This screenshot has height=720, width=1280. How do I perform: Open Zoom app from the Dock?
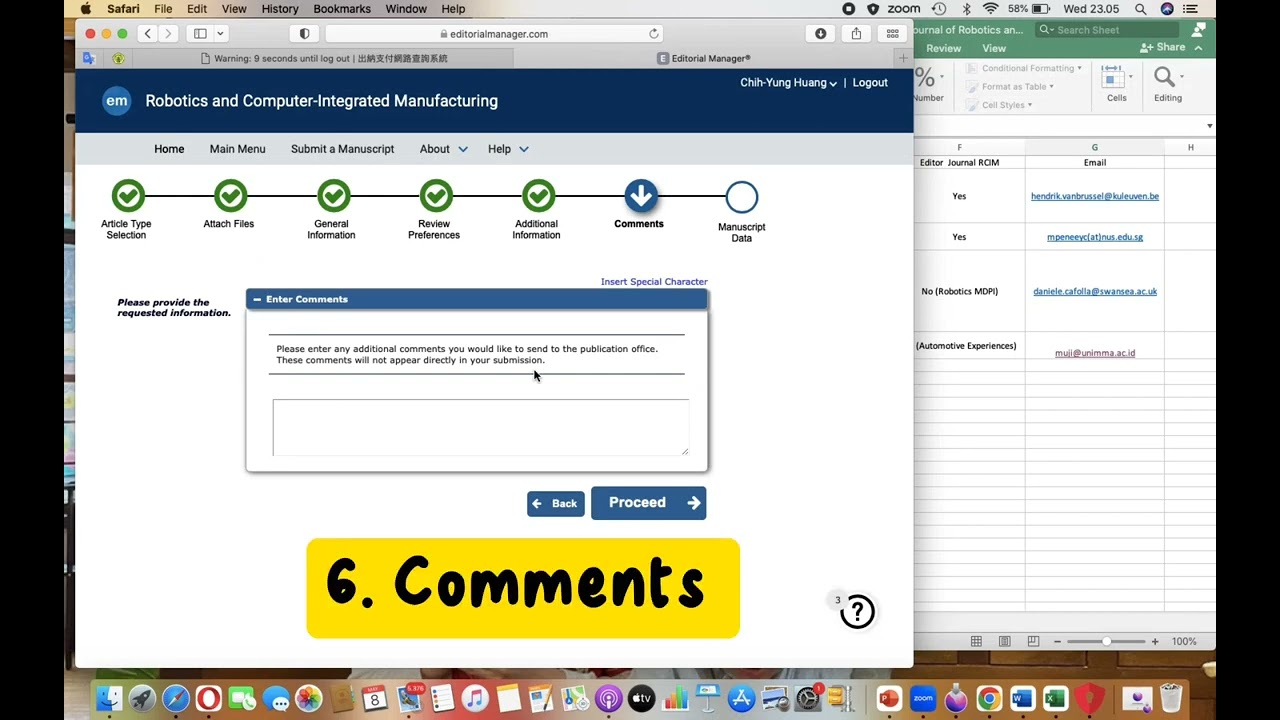922,699
